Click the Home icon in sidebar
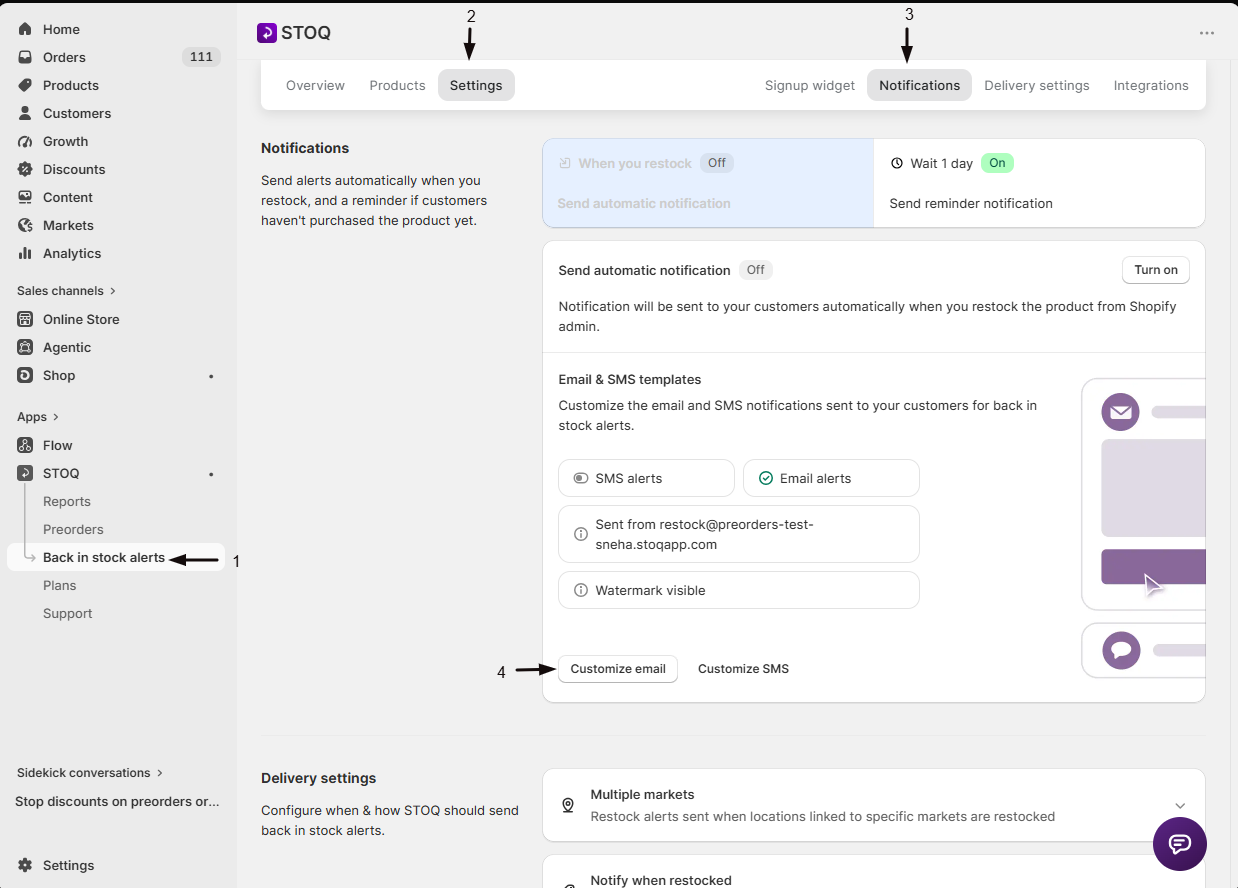The height and width of the screenshot is (888, 1238). point(25,29)
